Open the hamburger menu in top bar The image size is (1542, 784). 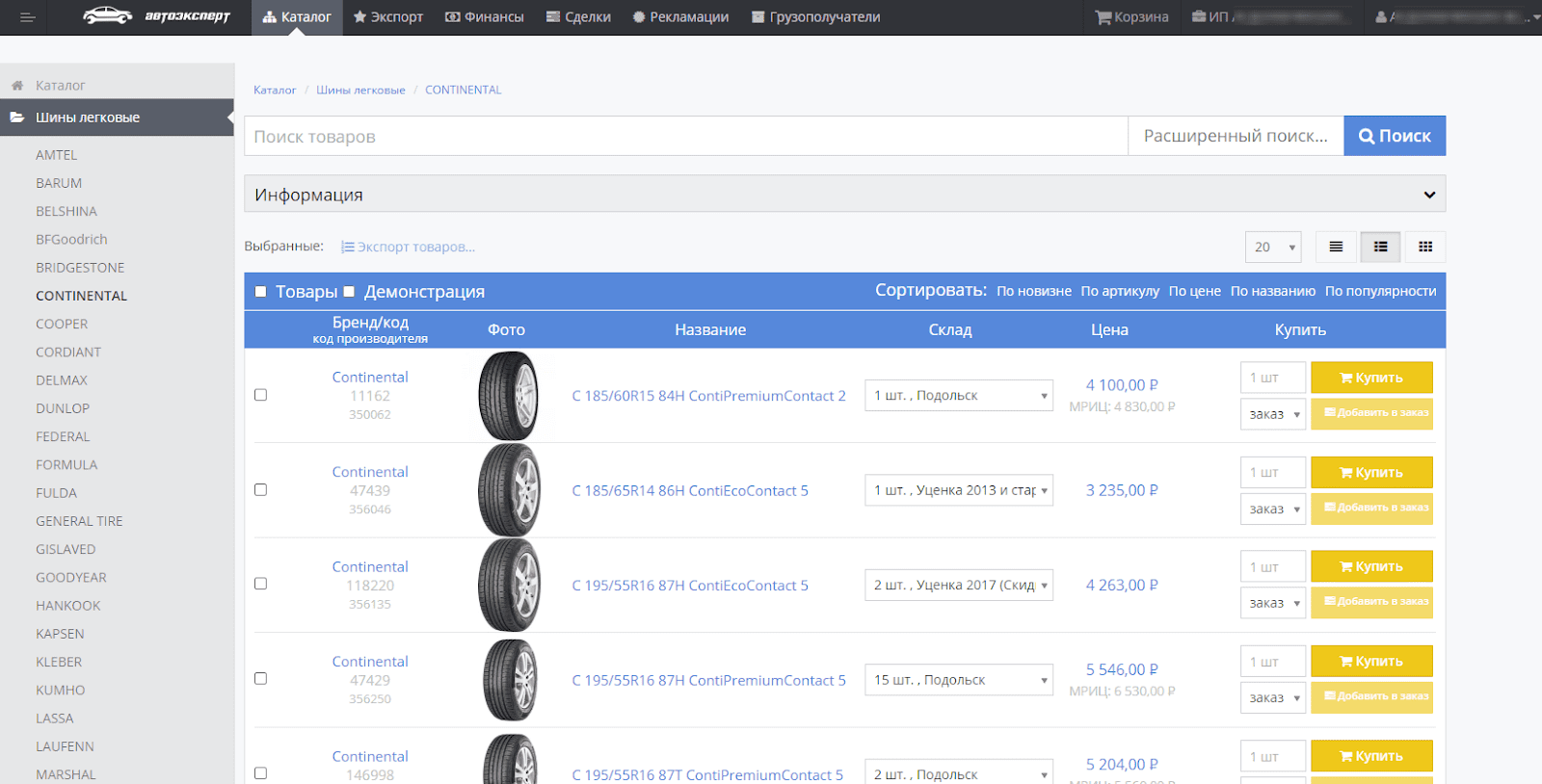pyautogui.click(x=27, y=17)
